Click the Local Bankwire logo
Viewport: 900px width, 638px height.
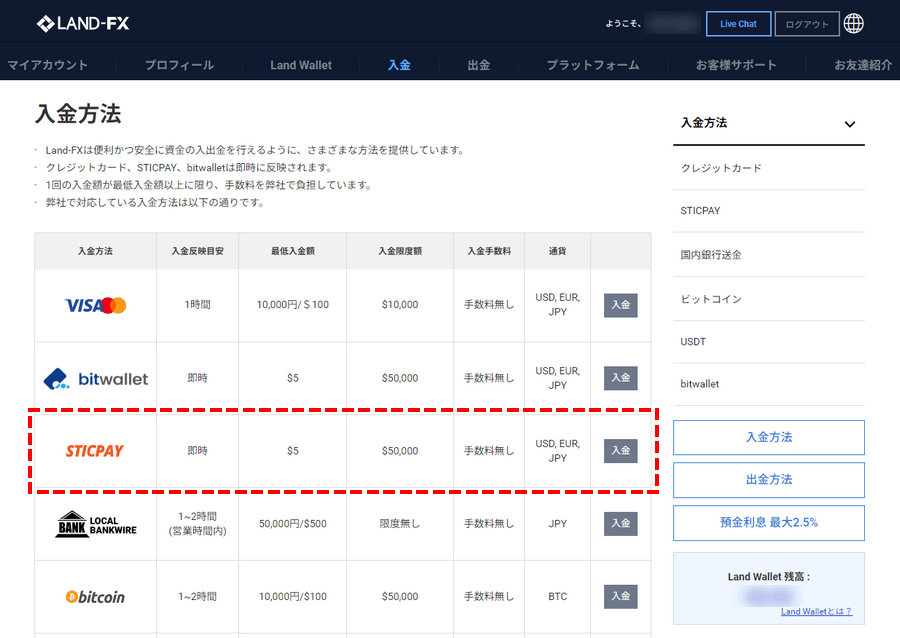(96, 524)
